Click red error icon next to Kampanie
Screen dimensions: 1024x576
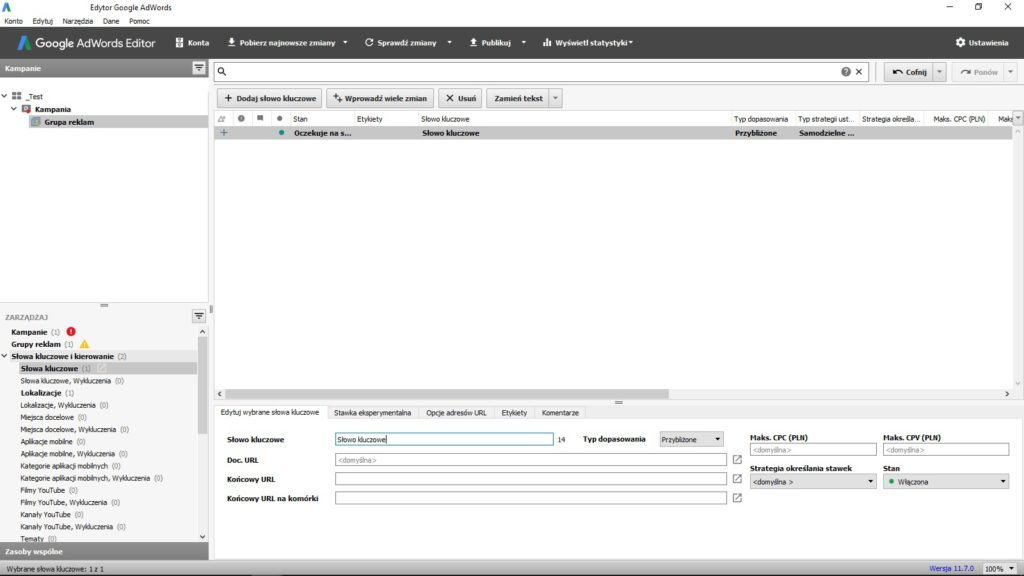pyautogui.click(x=71, y=332)
